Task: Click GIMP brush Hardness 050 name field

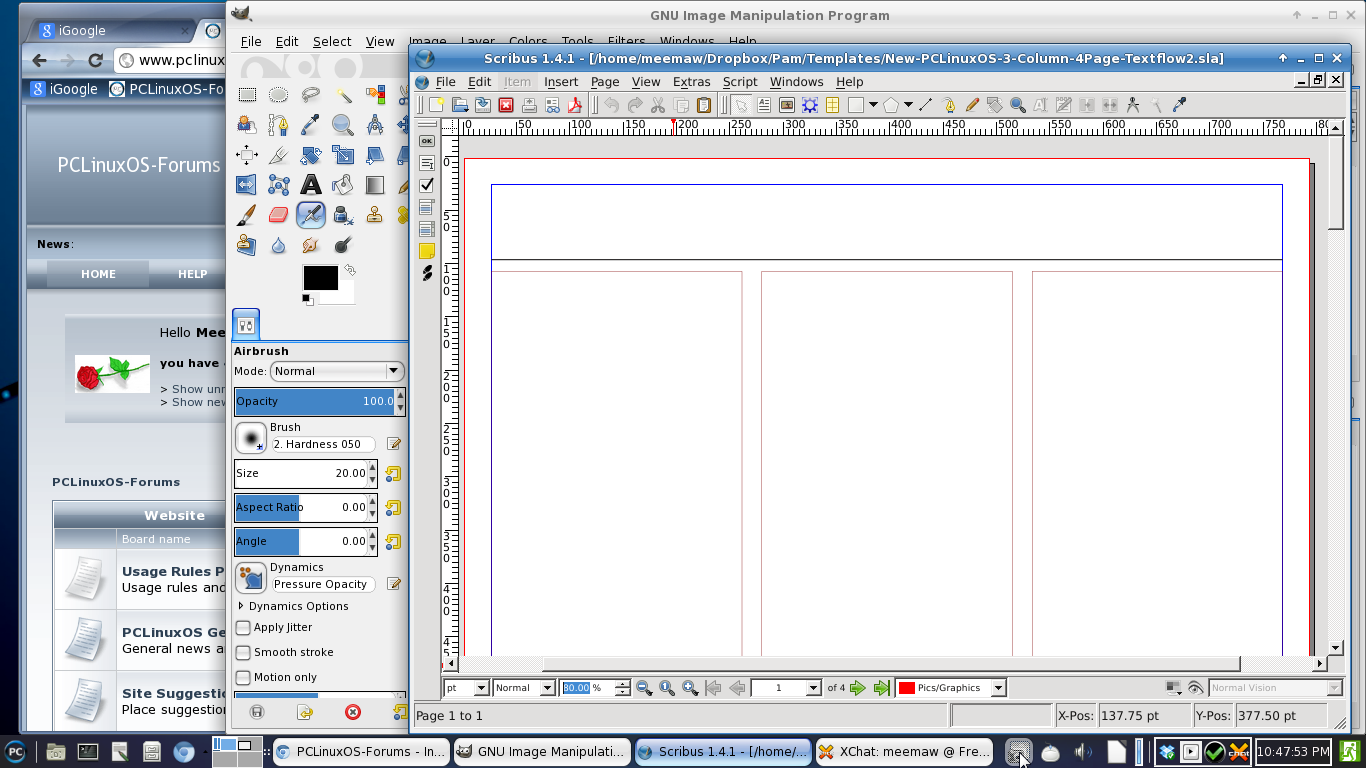Action: tap(323, 444)
